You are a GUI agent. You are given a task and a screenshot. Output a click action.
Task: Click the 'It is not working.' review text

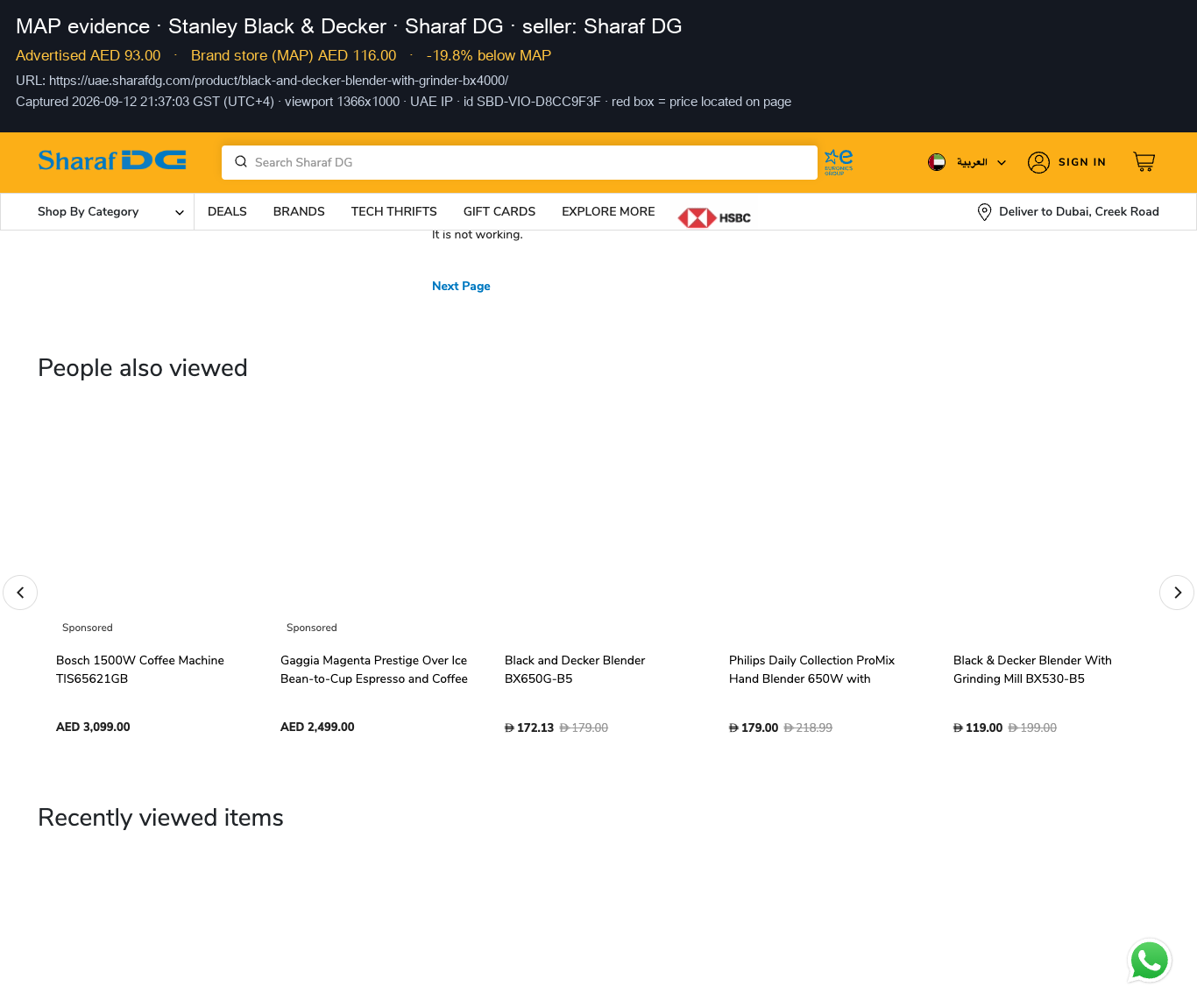click(478, 235)
